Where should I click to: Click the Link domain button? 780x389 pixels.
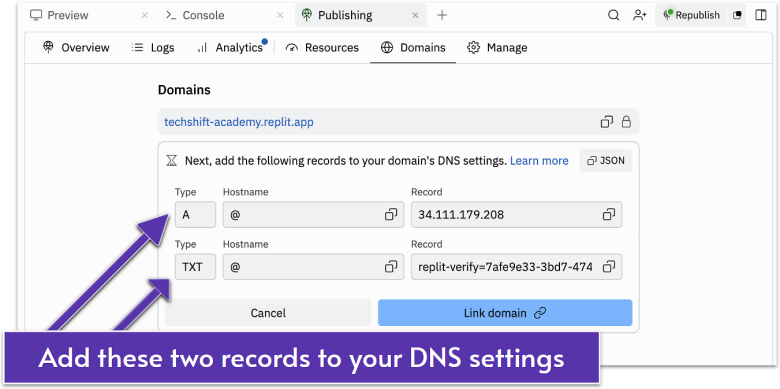pyautogui.click(x=505, y=313)
